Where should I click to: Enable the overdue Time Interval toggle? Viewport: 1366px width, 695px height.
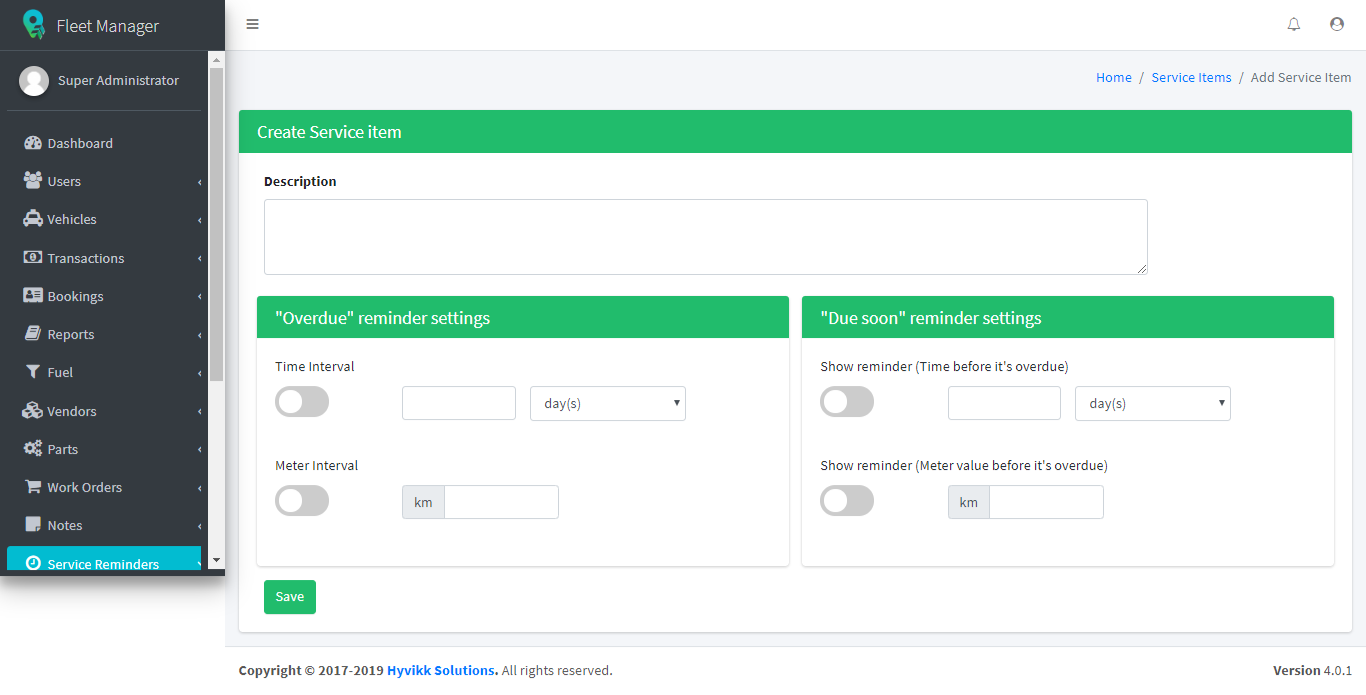tap(302, 402)
